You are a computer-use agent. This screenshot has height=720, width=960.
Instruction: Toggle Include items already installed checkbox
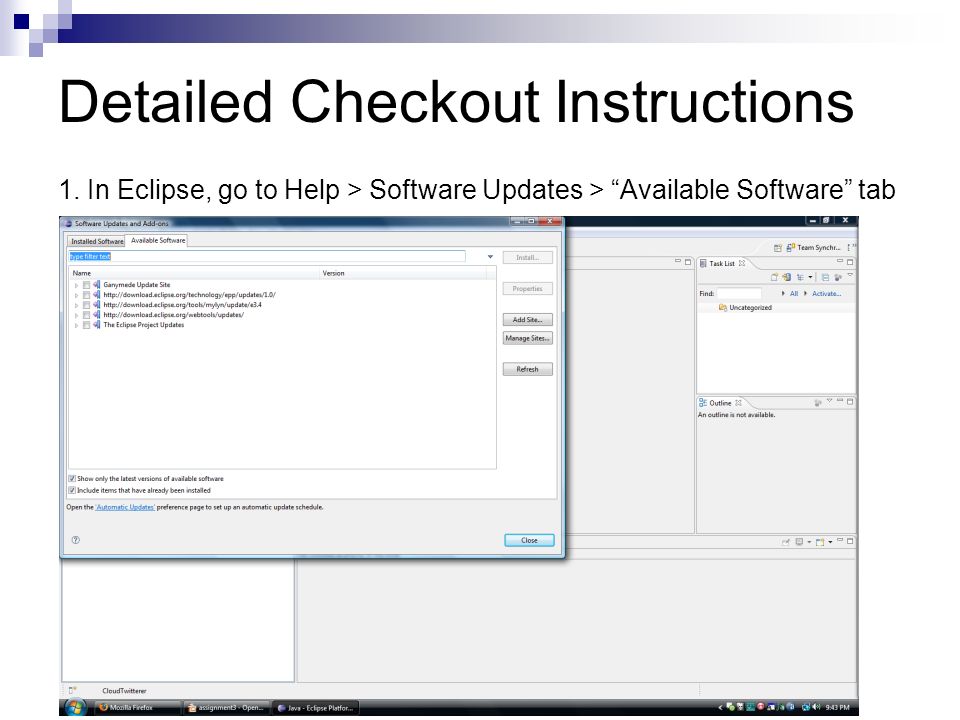pyautogui.click(x=72, y=490)
